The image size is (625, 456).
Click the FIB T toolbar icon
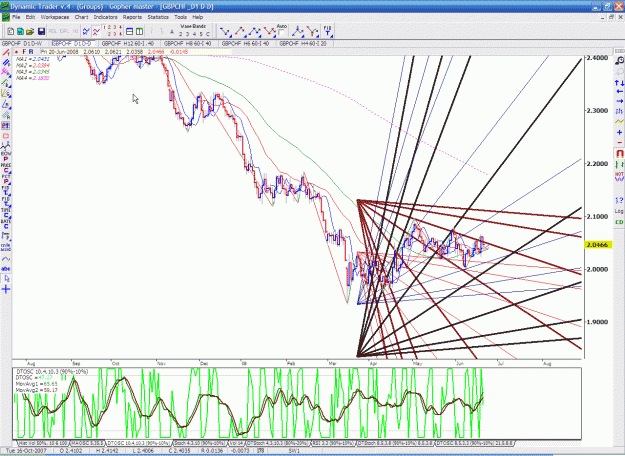click(328, 31)
